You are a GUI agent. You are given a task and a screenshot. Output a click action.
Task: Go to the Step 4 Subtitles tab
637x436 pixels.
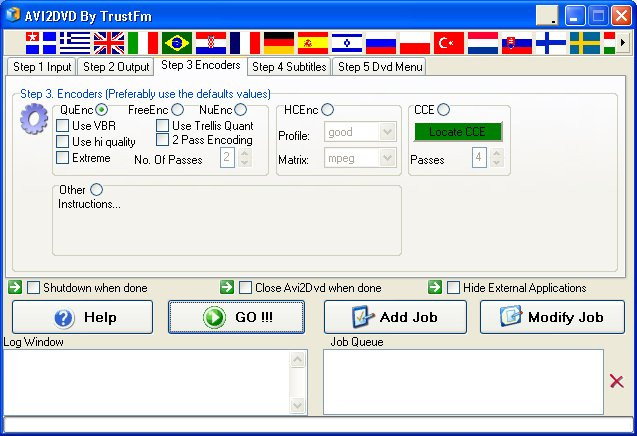289,67
